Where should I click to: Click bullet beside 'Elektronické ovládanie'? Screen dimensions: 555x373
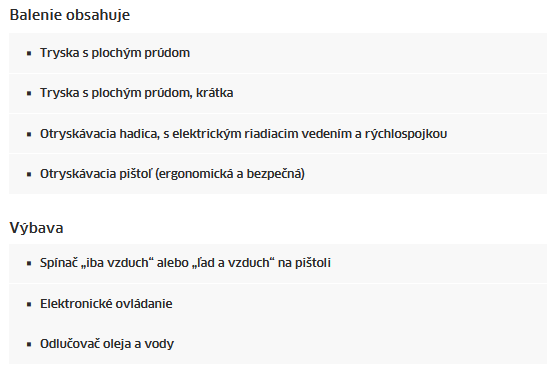tap(29, 304)
